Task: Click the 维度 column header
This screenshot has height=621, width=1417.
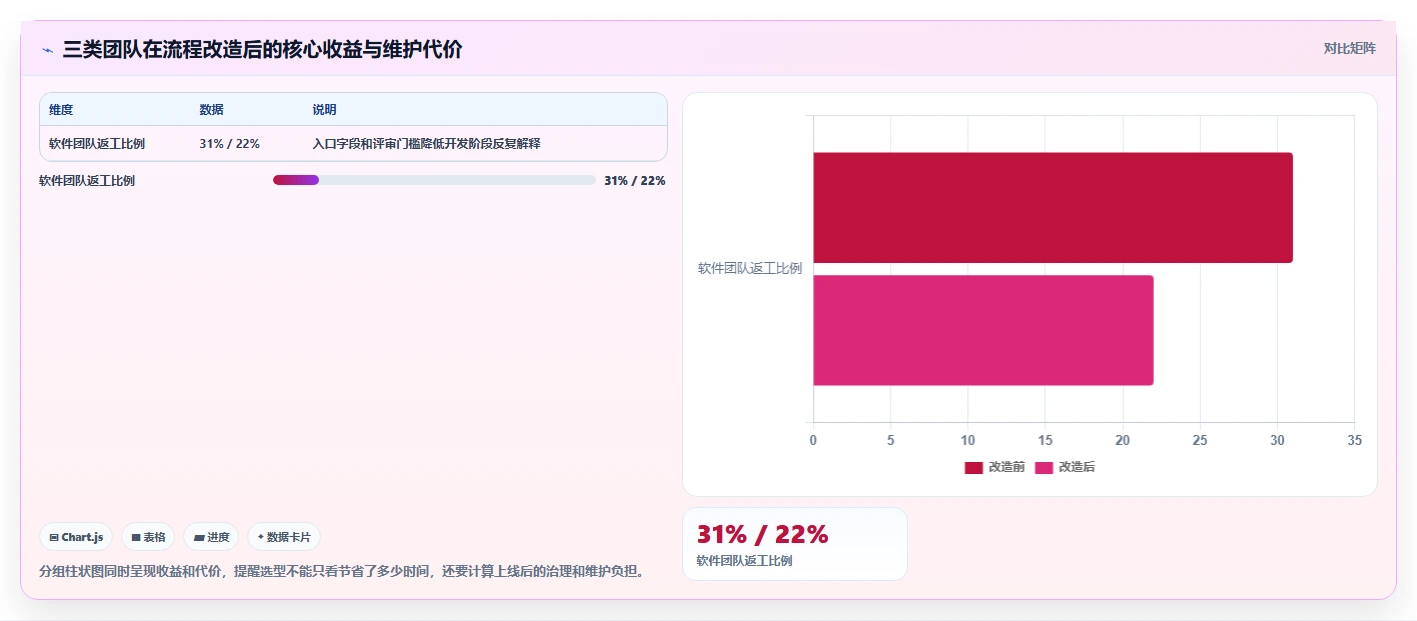Action: (x=61, y=110)
